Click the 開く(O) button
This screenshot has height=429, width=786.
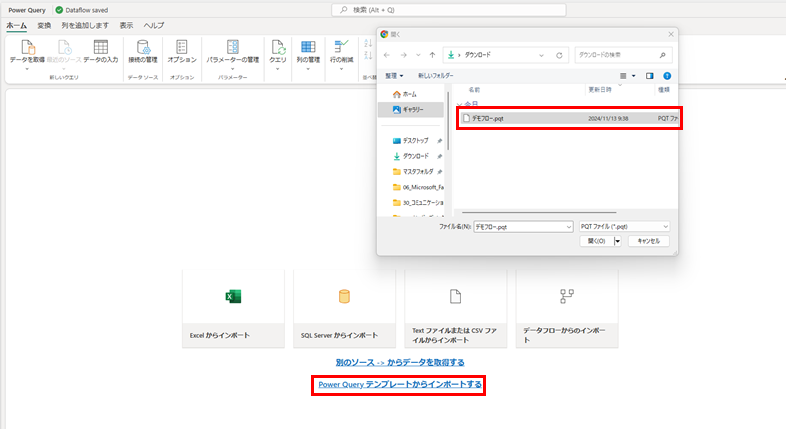597,241
